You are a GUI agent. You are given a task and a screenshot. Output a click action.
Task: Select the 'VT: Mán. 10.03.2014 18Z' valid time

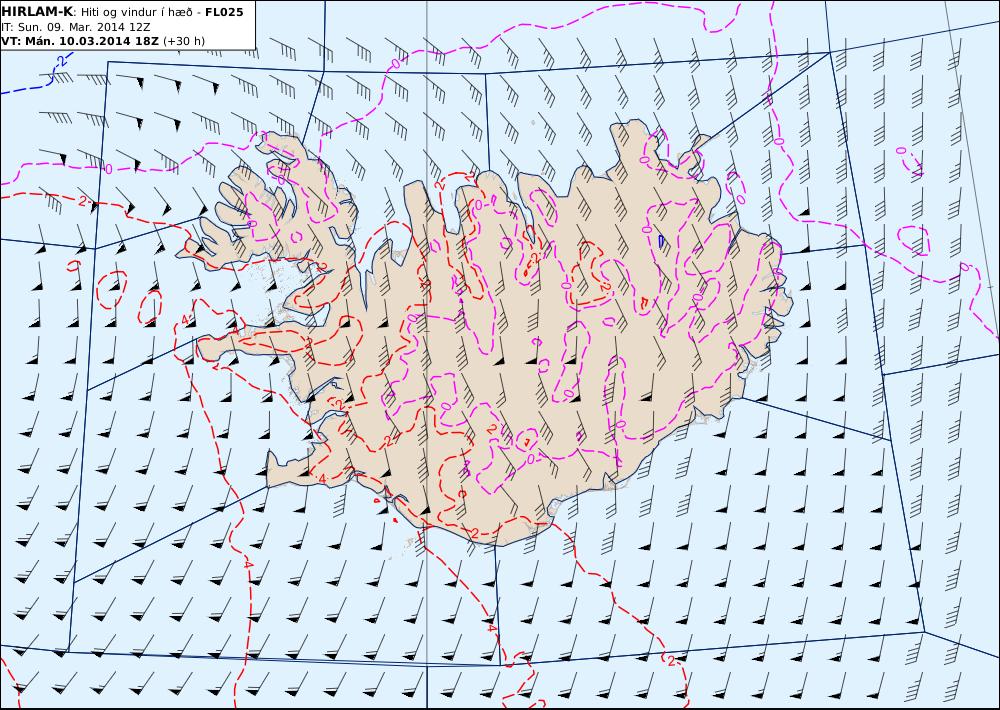pyautogui.click(x=80, y=41)
